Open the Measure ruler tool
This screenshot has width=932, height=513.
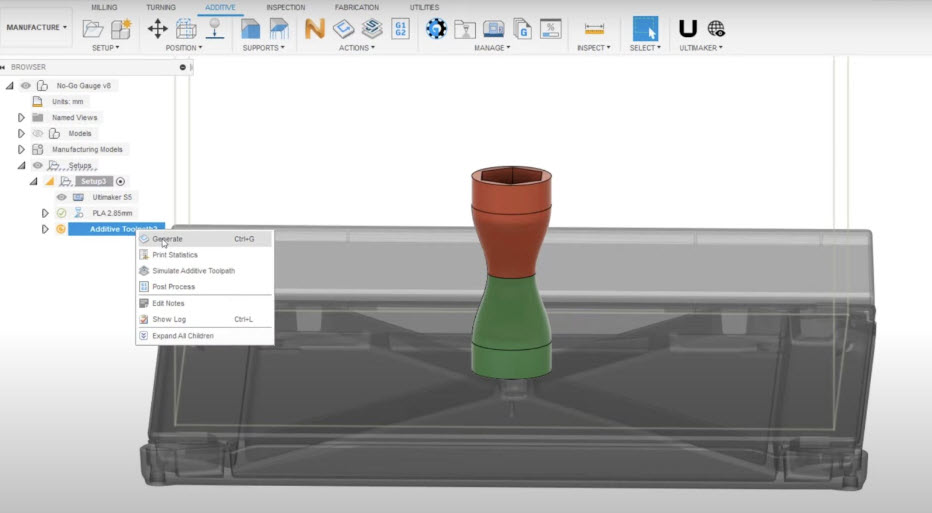594,29
